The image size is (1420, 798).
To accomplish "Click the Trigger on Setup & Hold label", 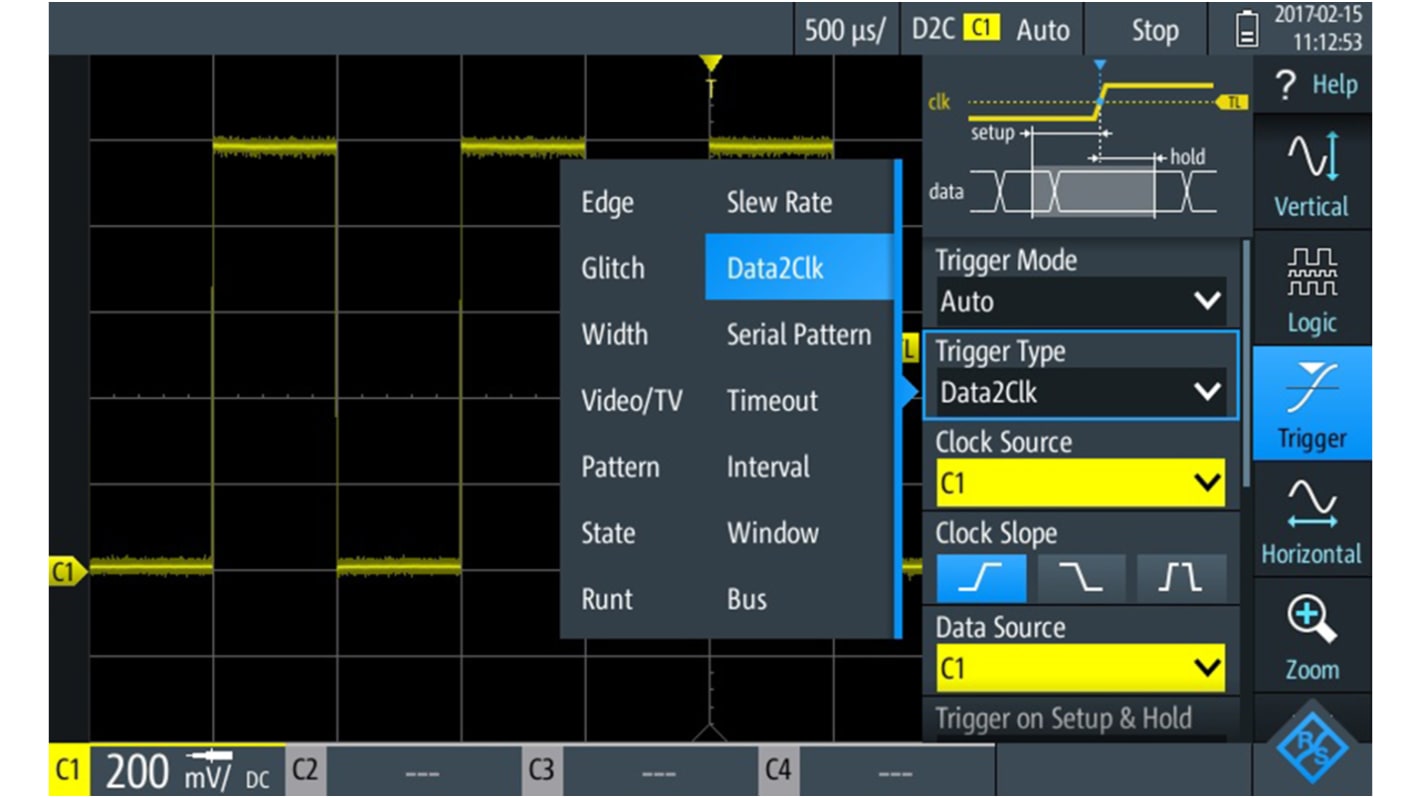I will tap(1063, 718).
